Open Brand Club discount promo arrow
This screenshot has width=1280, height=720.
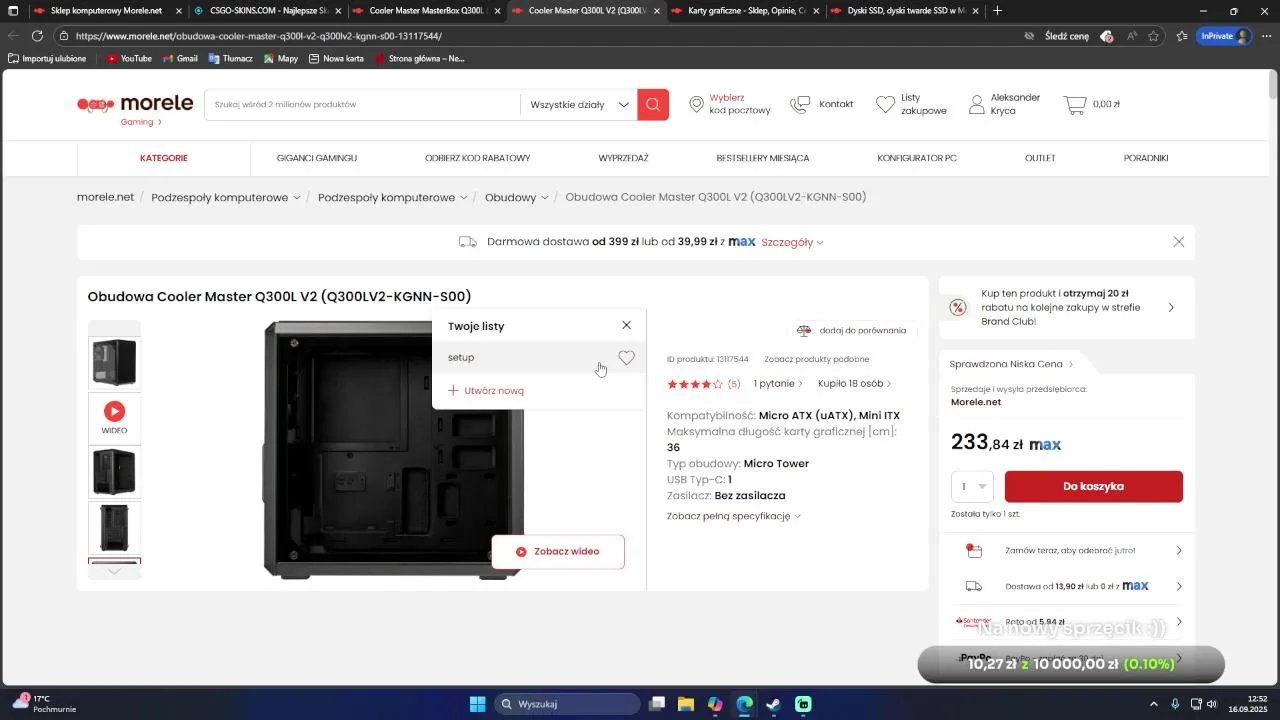point(1171,308)
